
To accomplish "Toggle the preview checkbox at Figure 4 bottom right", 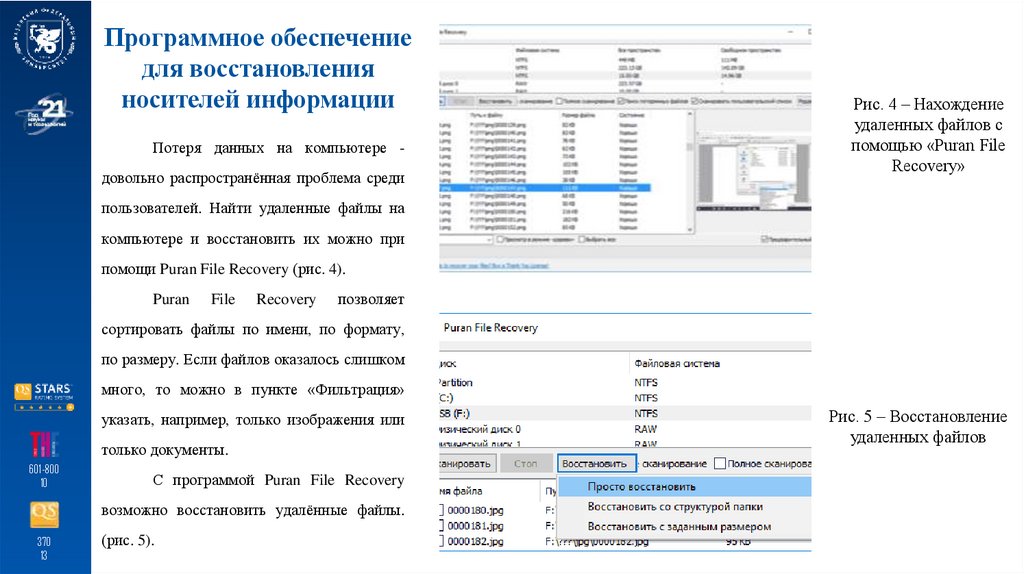I will (765, 240).
